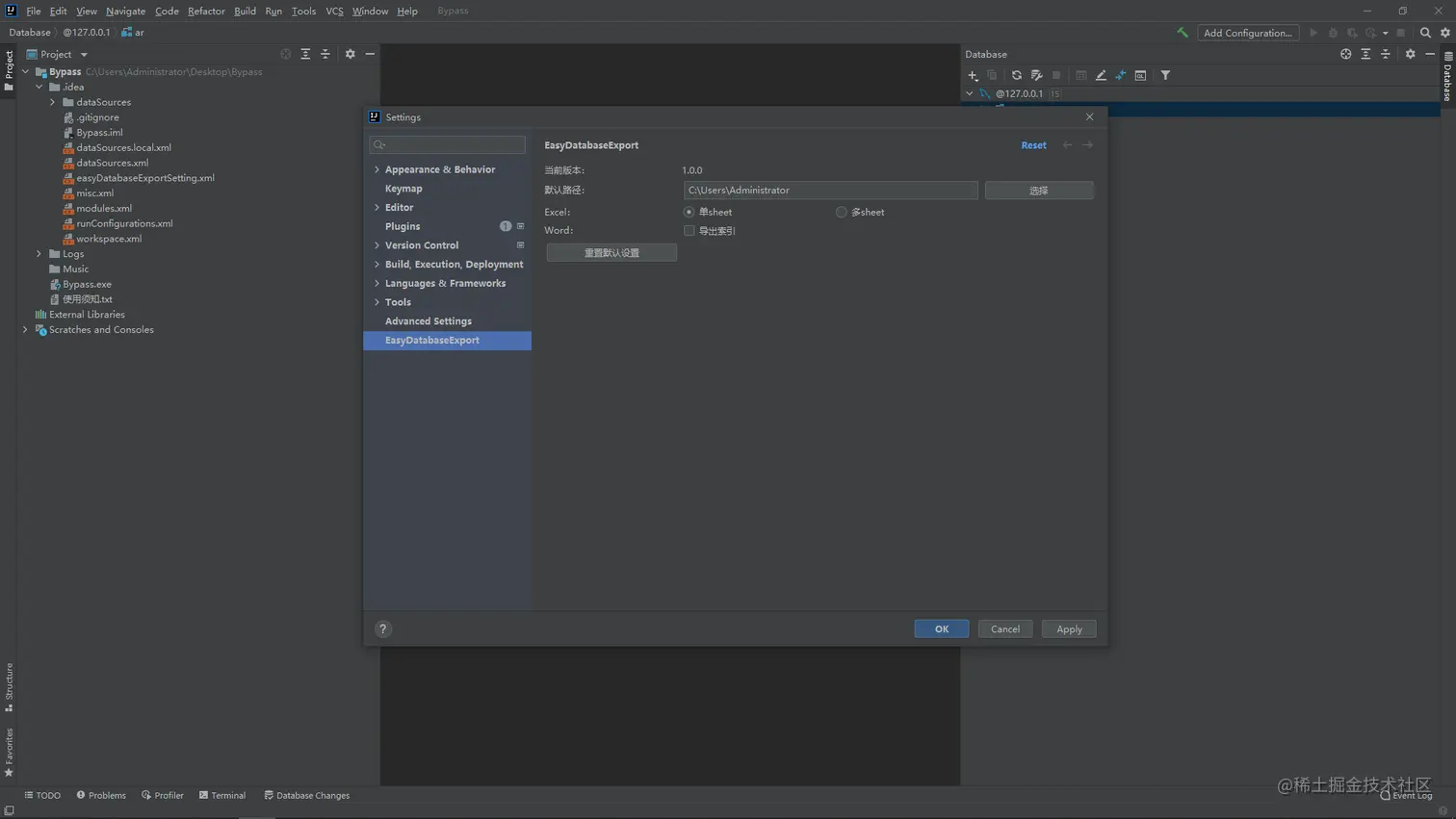Expand all in Database panel header
Screen dimensions: 1456x819
coord(1365,54)
